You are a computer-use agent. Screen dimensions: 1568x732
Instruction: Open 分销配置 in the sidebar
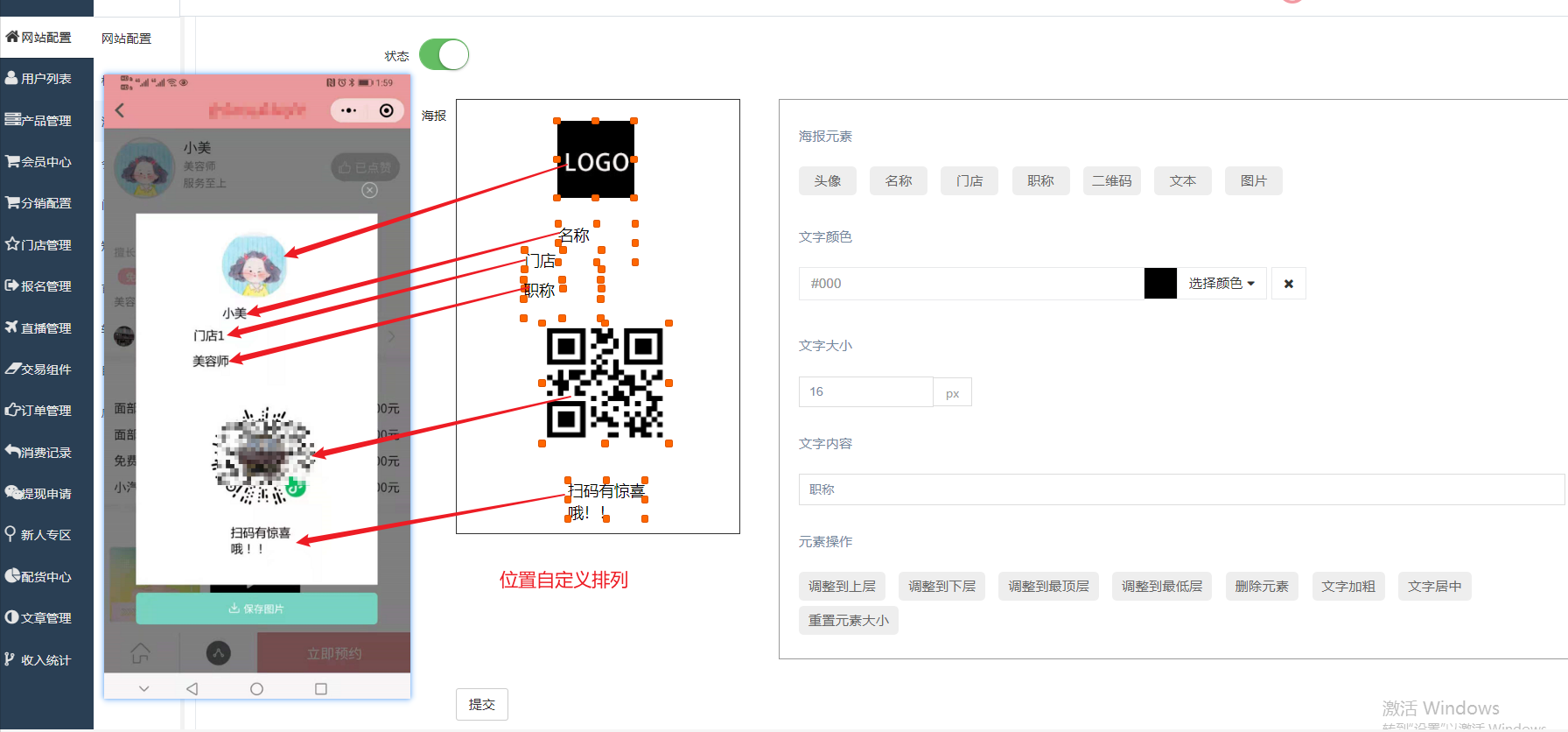(45, 203)
